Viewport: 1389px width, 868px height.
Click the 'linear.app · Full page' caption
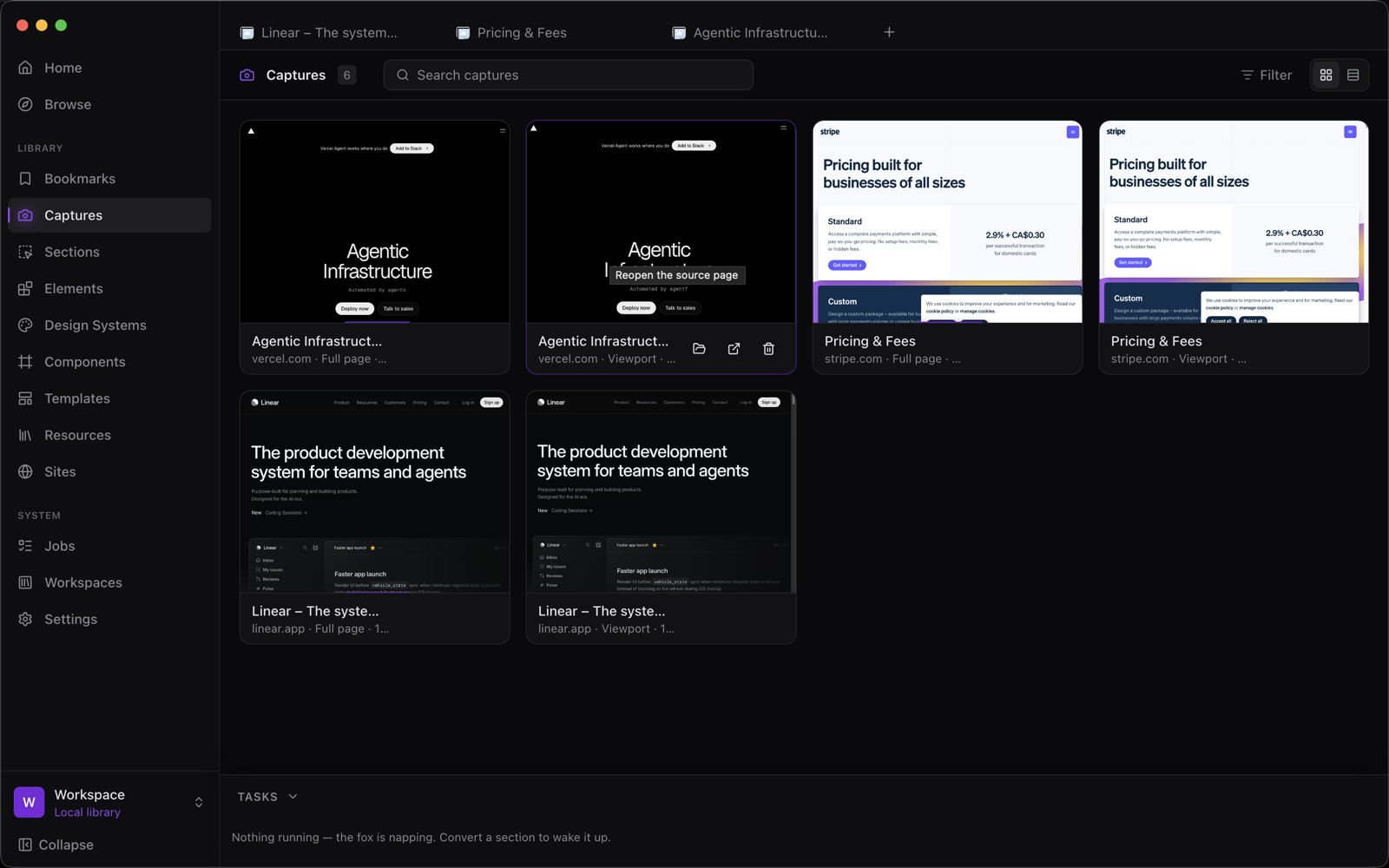320,629
